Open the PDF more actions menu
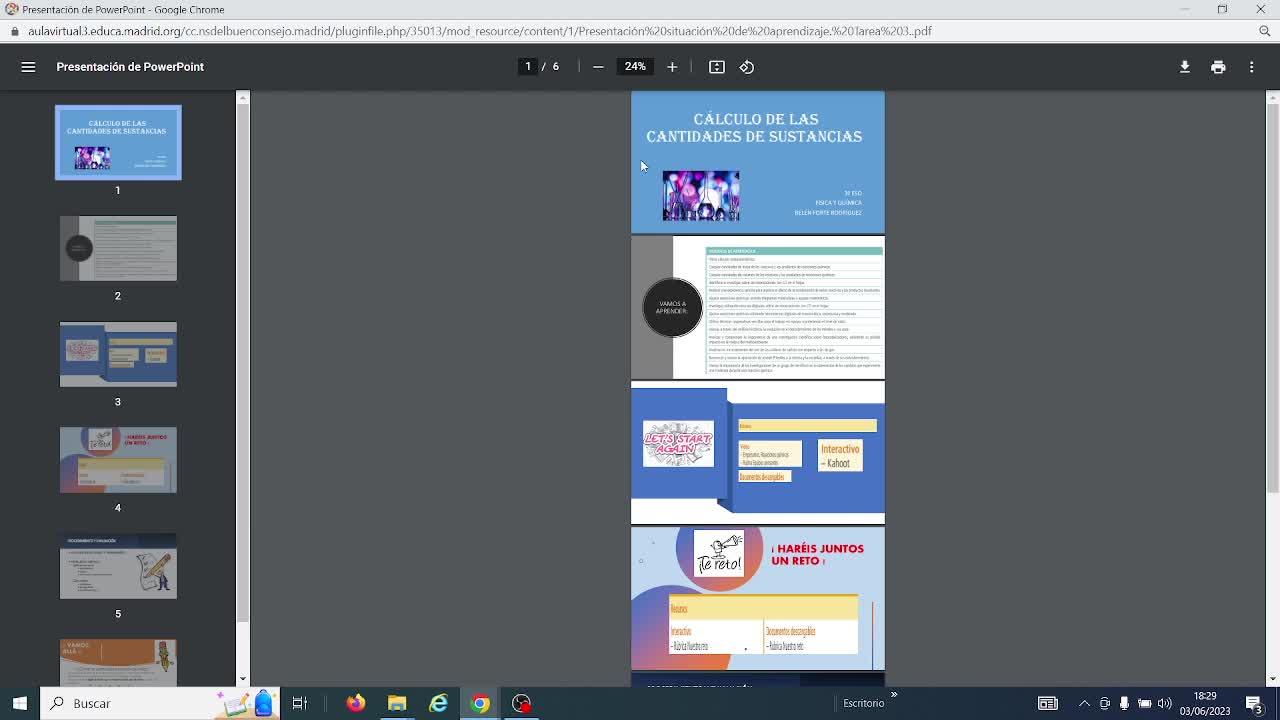Viewport: 1280px width, 720px height. 1251,67
